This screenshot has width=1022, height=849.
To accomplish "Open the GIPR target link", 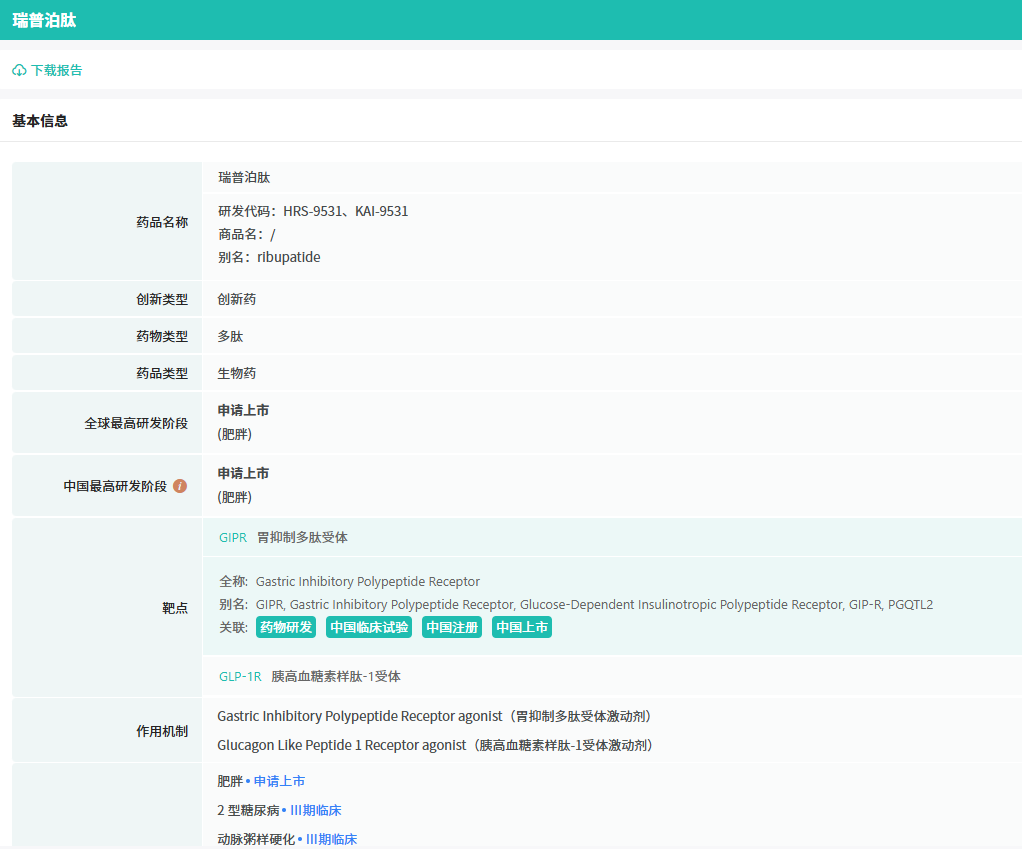I will click(233, 538).
